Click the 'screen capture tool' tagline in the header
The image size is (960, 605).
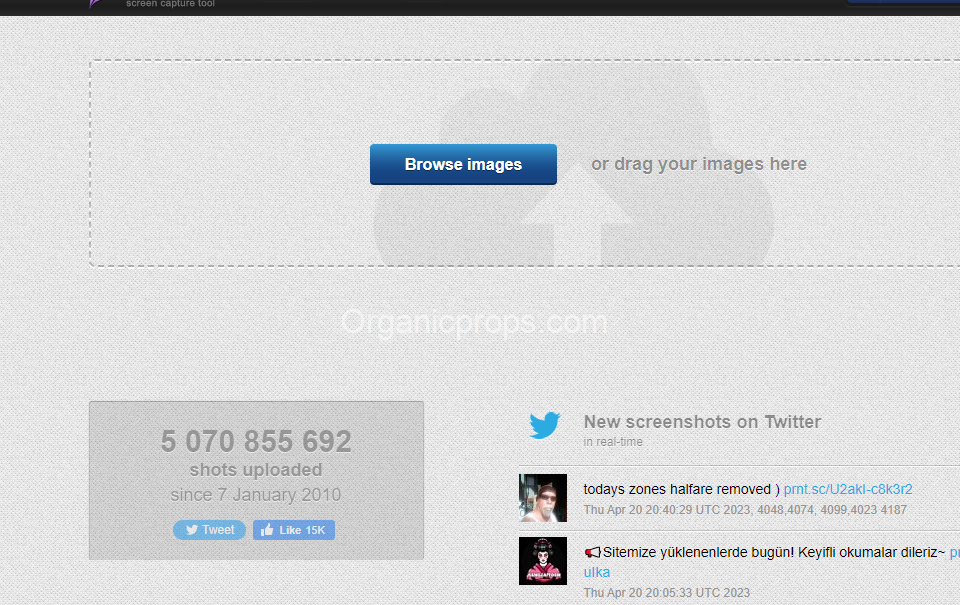[170, 4]
